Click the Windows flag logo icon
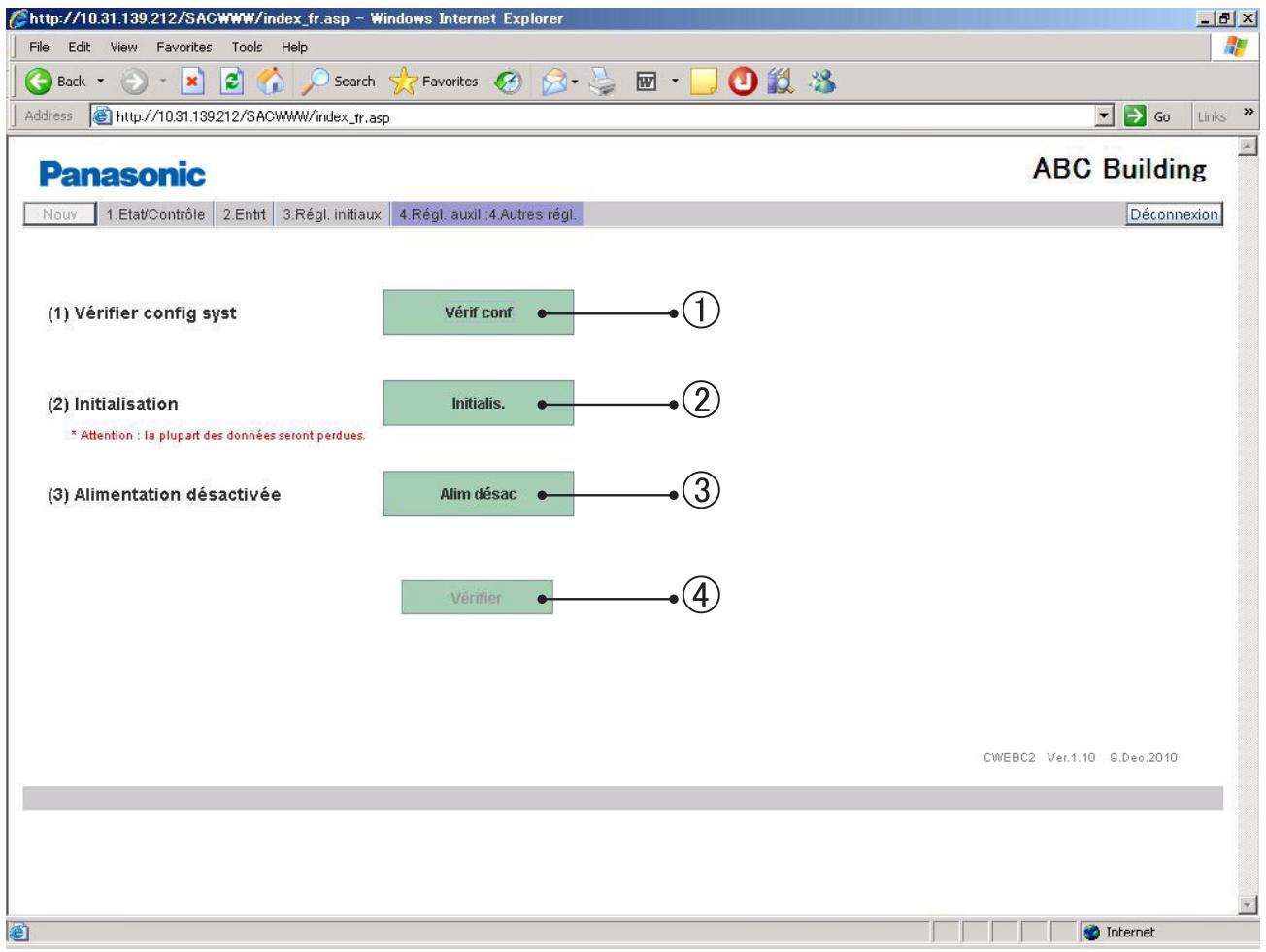1266x952 pixels. click(1235, 47)
